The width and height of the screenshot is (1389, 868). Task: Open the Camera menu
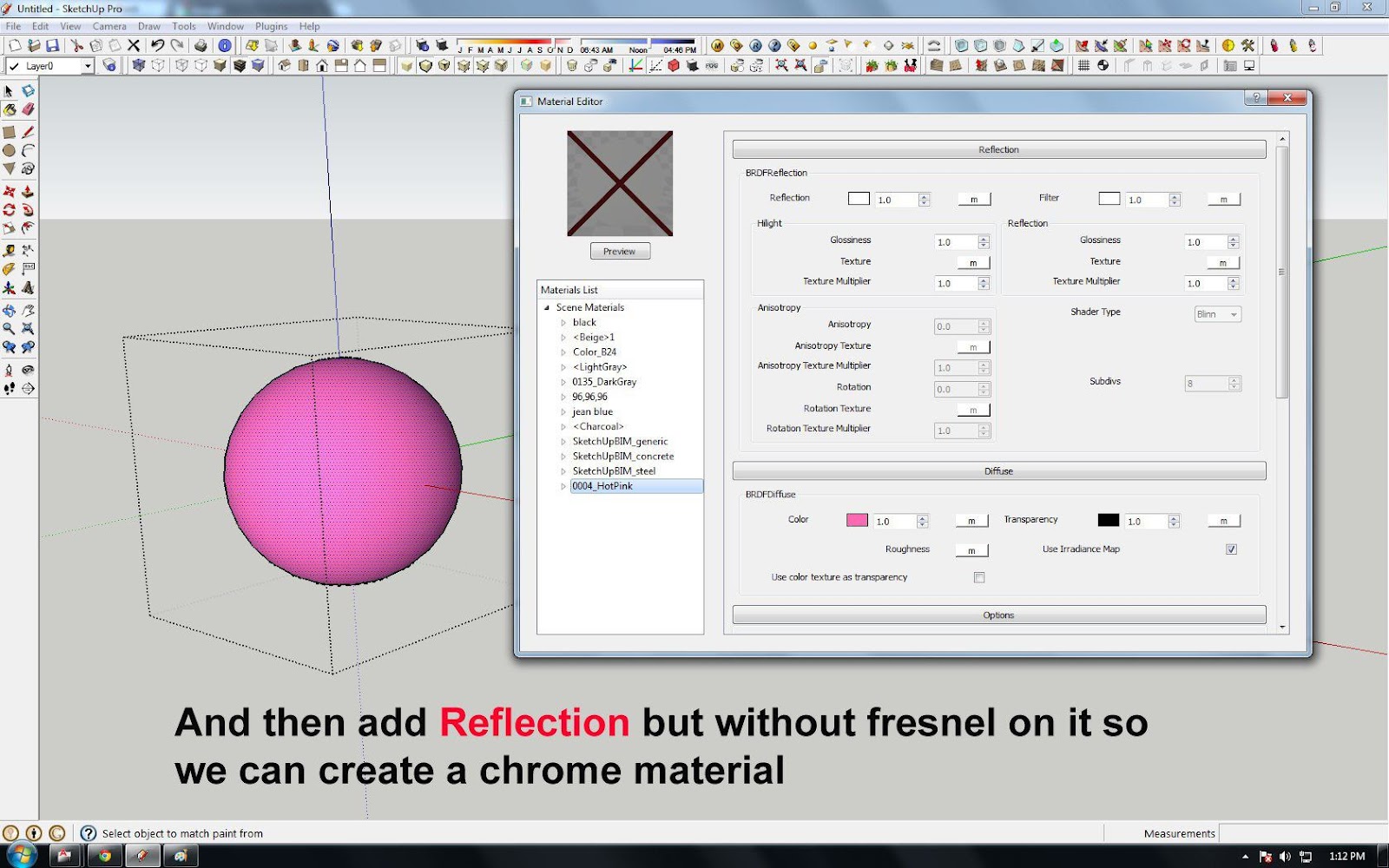click(109, 26)
